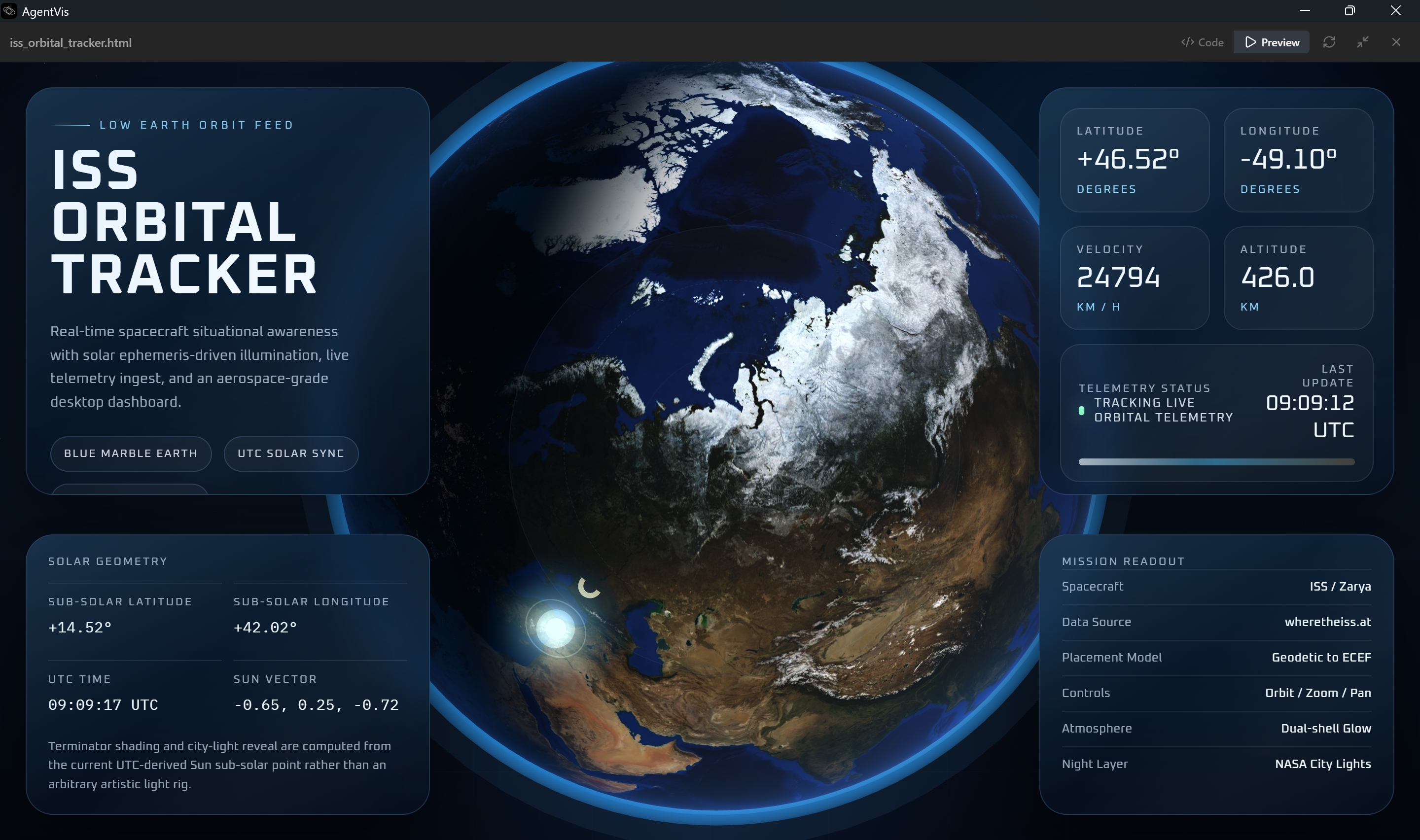Click the MISSION READOUT panel title
The width and height of the screenshot is (1420, 840).
coord(1123,561)
